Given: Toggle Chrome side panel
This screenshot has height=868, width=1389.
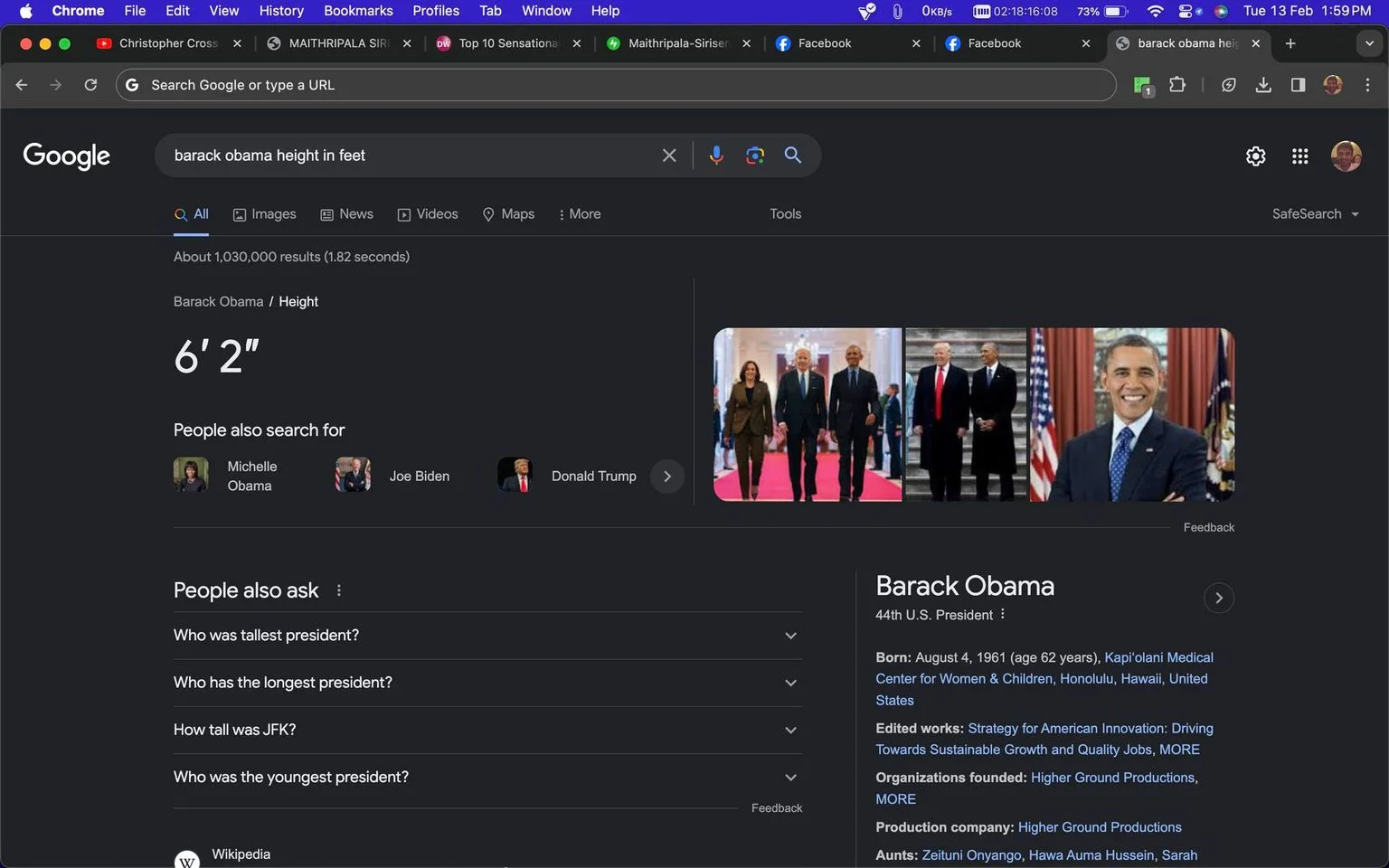Looking at the screenshot, I should 1298,85.
